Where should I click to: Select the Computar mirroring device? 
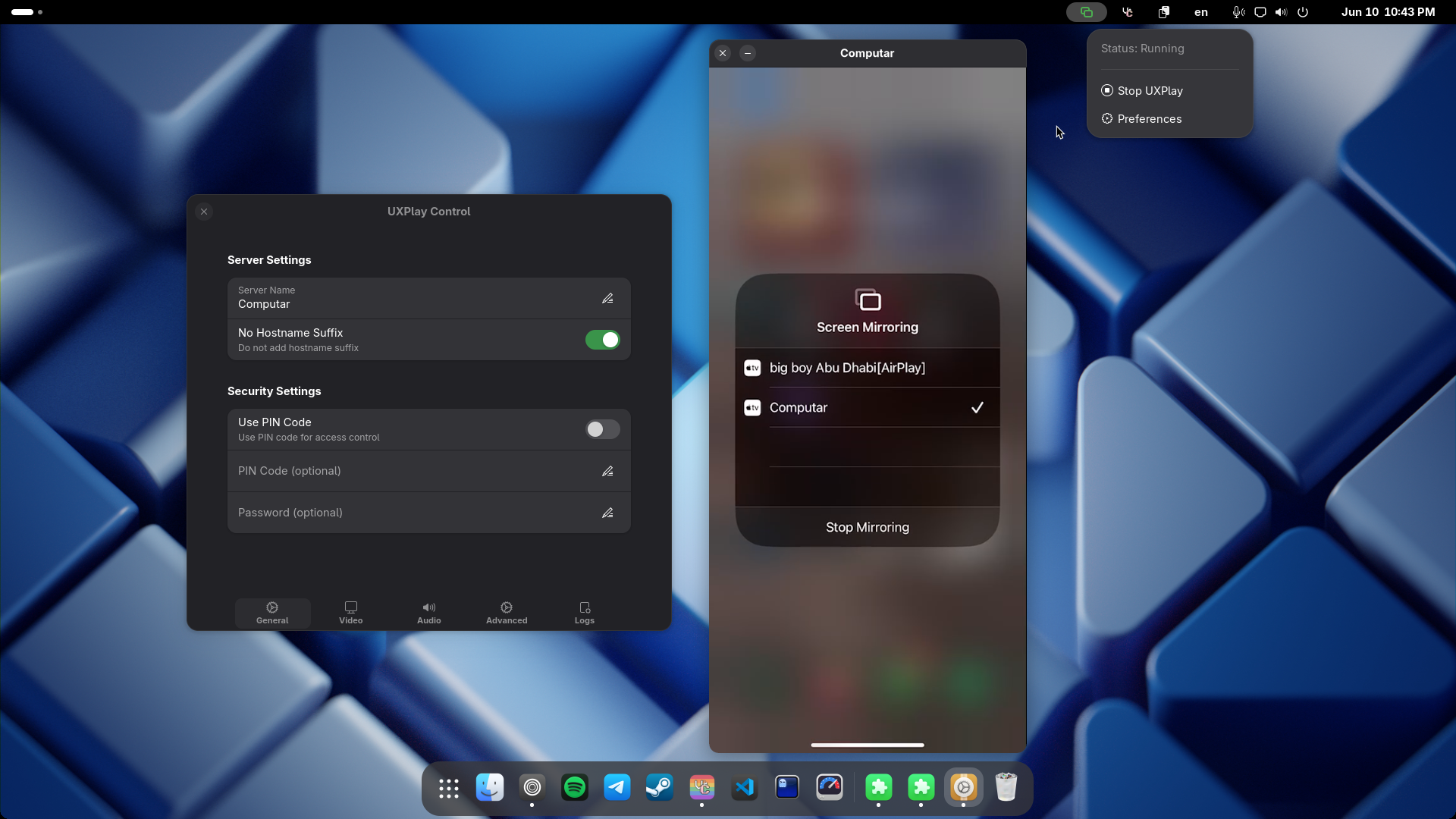(868, 408)
